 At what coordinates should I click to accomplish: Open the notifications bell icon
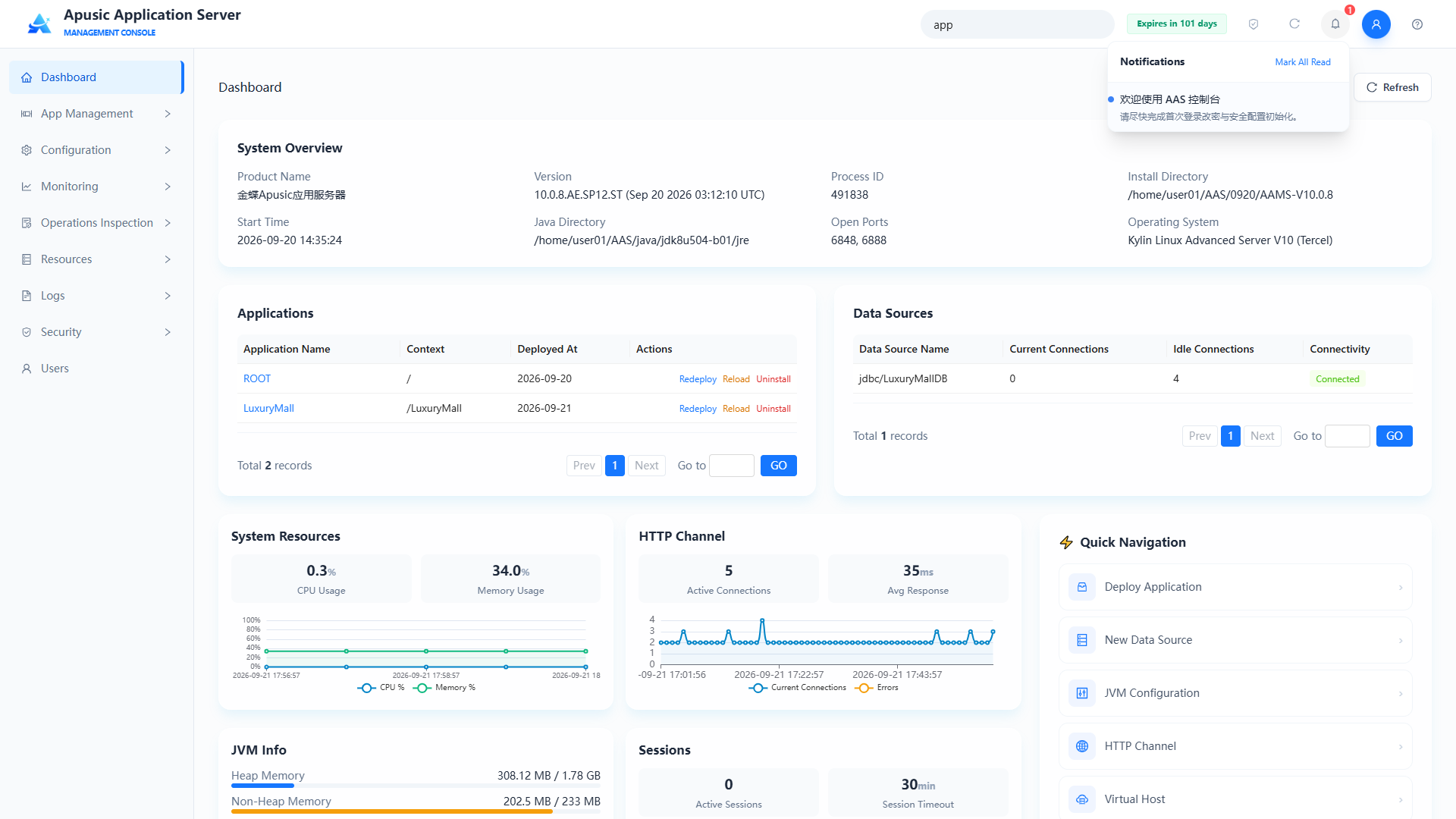pos(1335,24)
